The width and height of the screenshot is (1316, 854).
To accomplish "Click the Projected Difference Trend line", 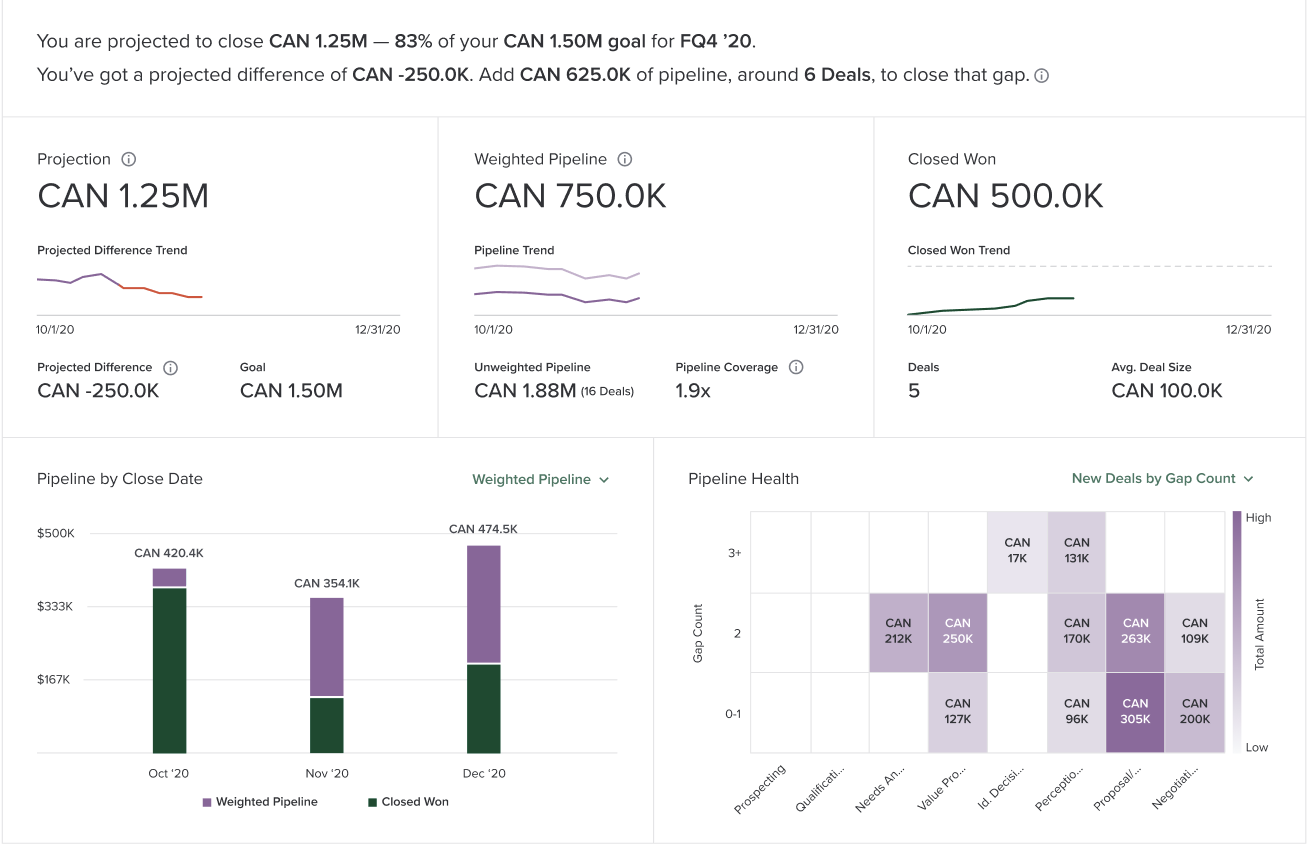I will coord(120,285).
